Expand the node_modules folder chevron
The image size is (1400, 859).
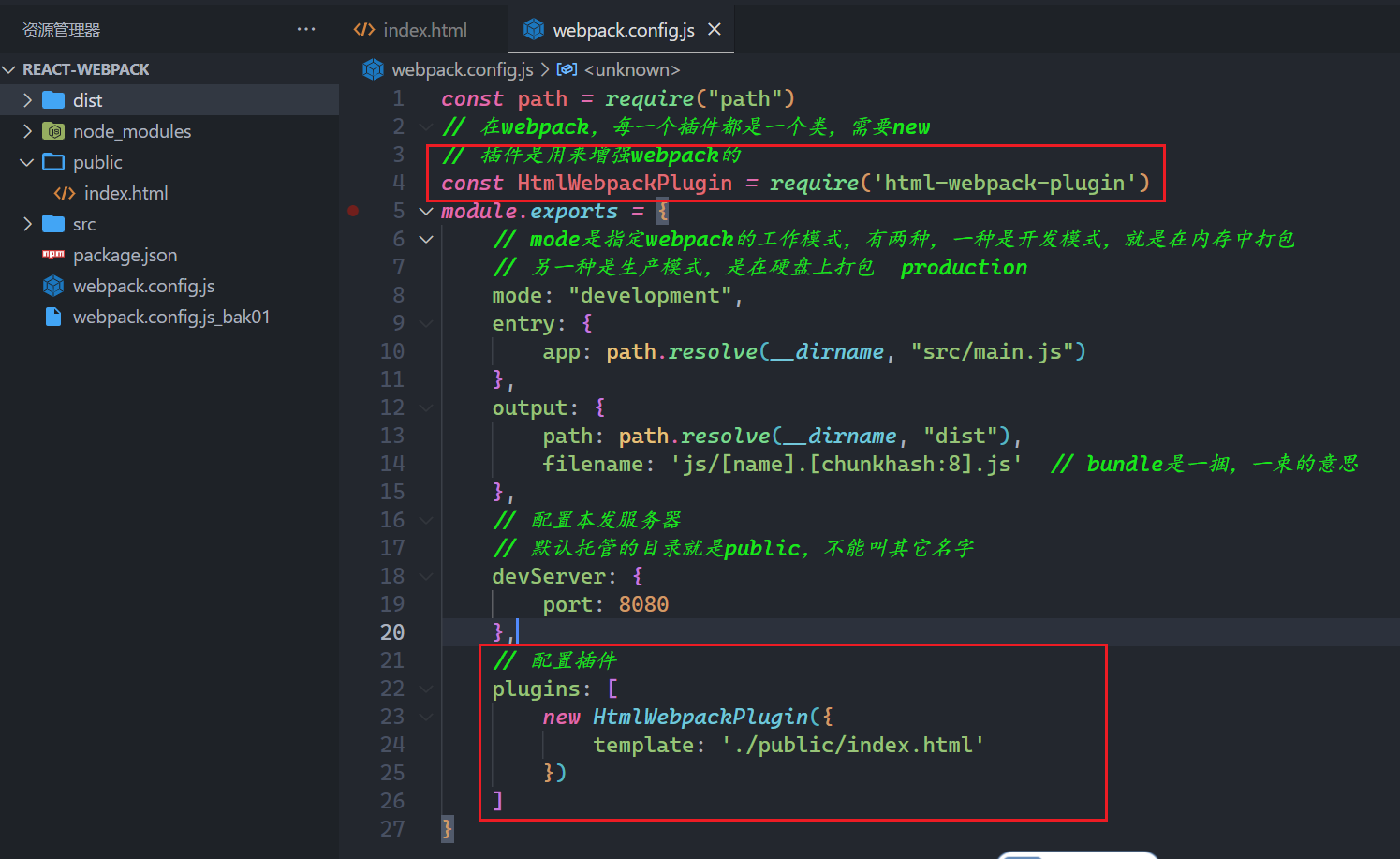point(27,131)
